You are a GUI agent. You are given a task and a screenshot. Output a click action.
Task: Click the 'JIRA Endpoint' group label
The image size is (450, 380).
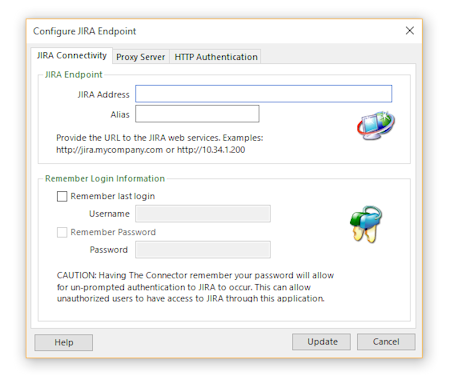74,75
